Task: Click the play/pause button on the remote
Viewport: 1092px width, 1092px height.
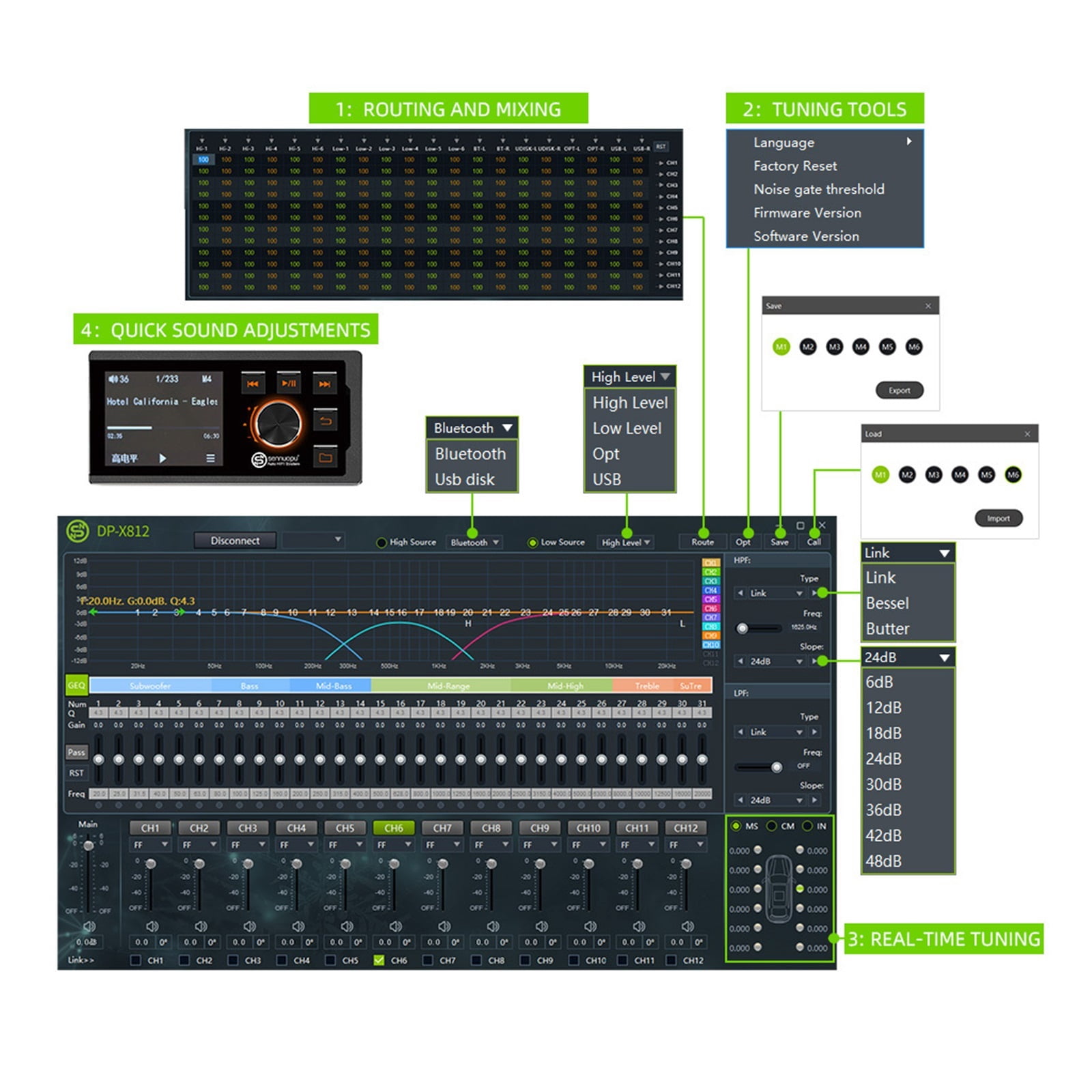Action: point(289,383)
